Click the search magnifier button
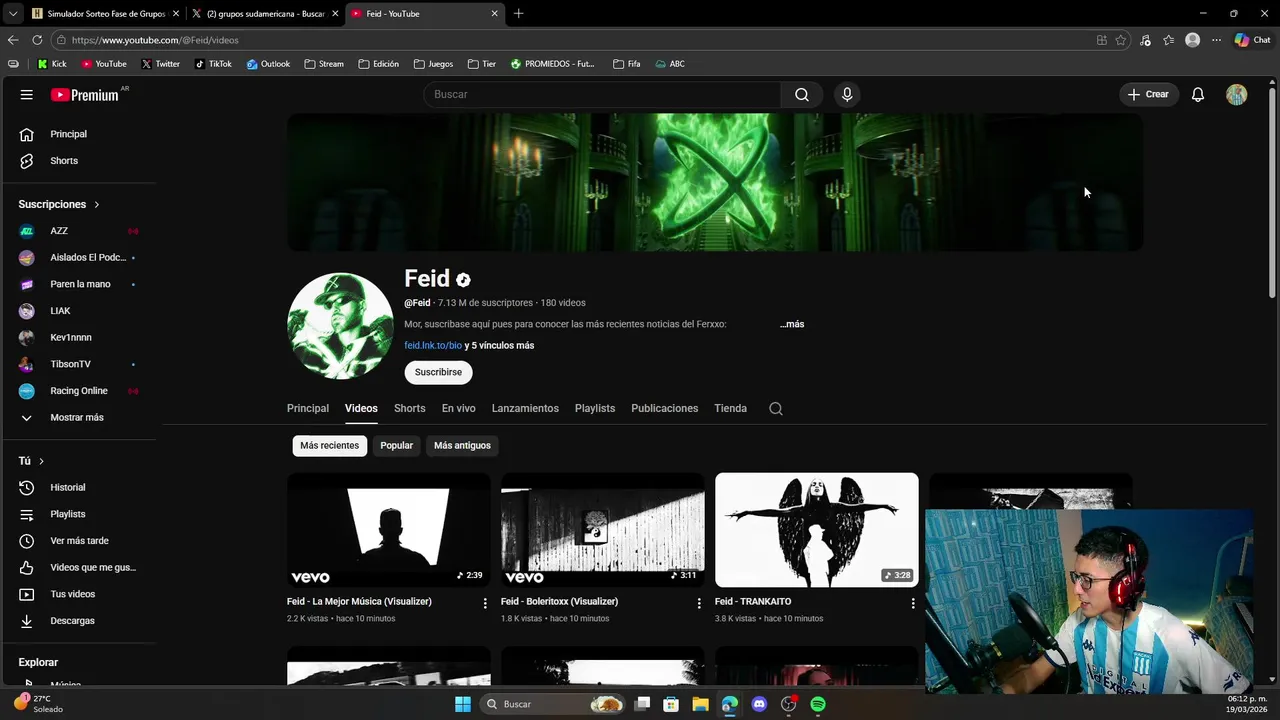This screenshot has width=1280, height=720. (802, 94)
